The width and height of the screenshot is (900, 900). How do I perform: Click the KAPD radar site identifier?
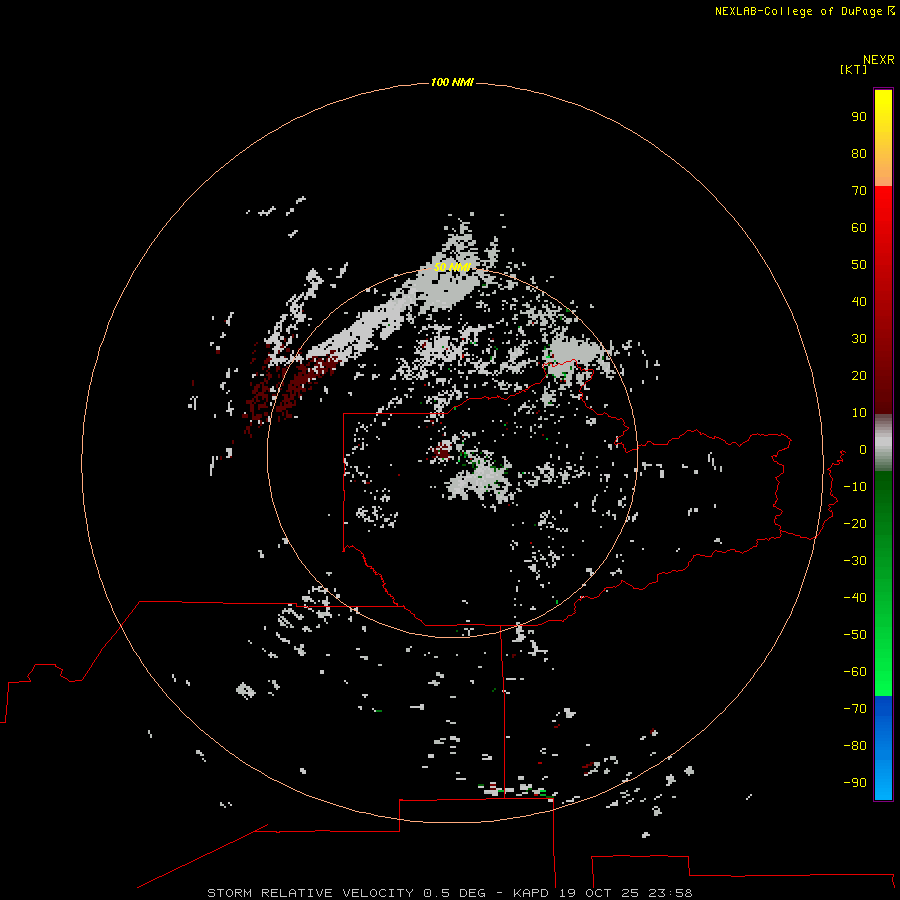click(x=532, y=893)
